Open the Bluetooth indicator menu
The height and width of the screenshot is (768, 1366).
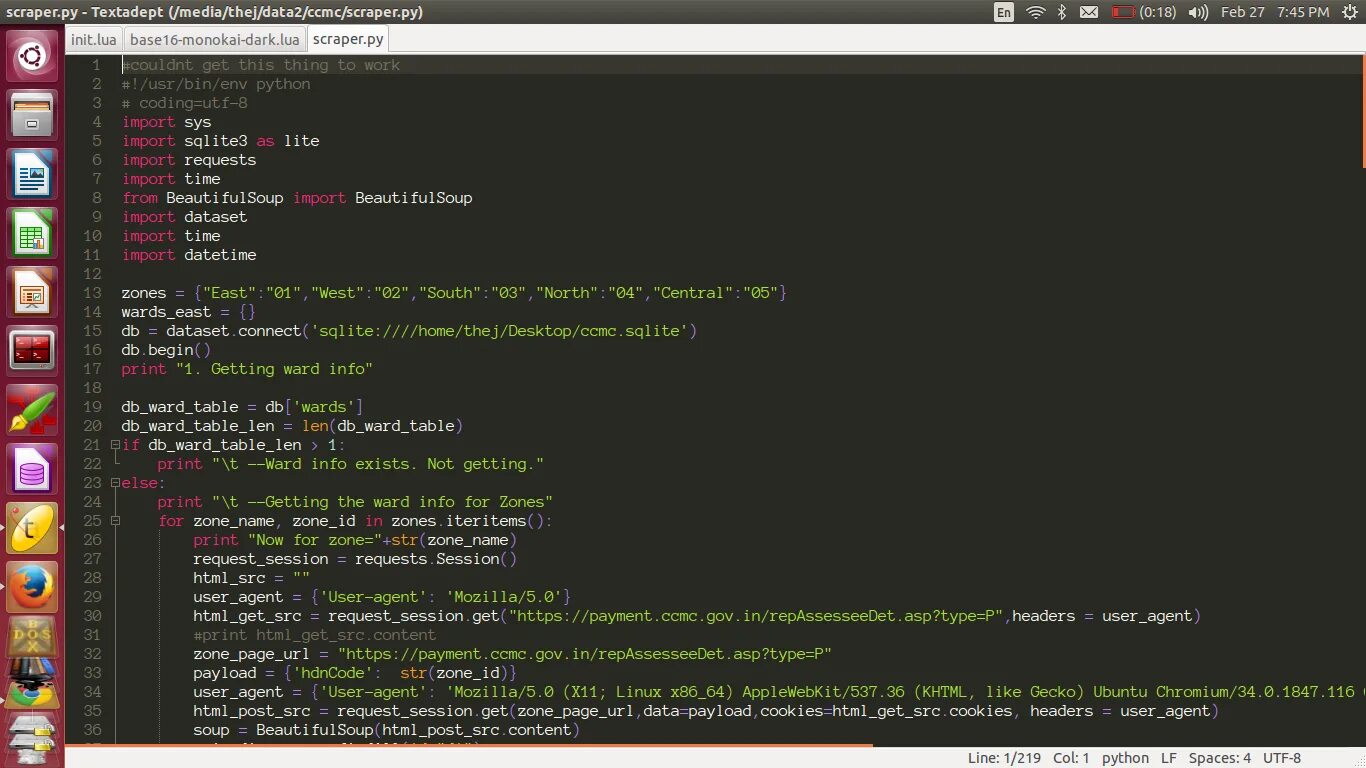[1062, 12]
